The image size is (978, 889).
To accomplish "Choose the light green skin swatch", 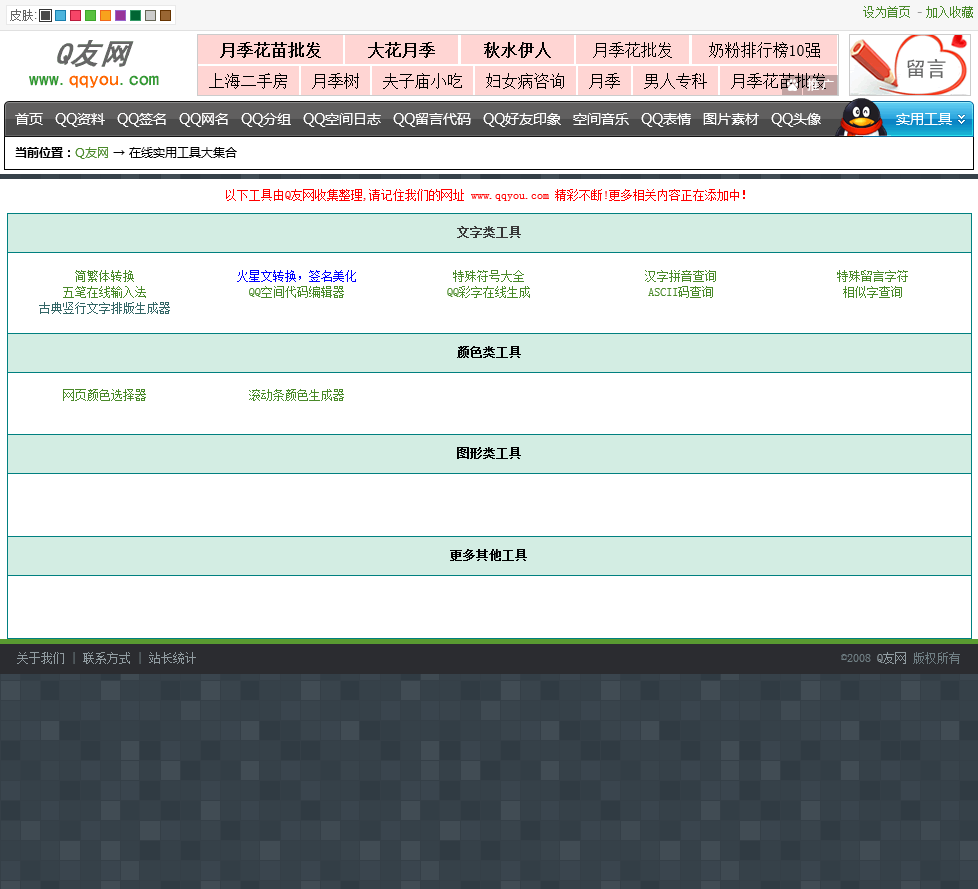I will (x=90, y=16).
